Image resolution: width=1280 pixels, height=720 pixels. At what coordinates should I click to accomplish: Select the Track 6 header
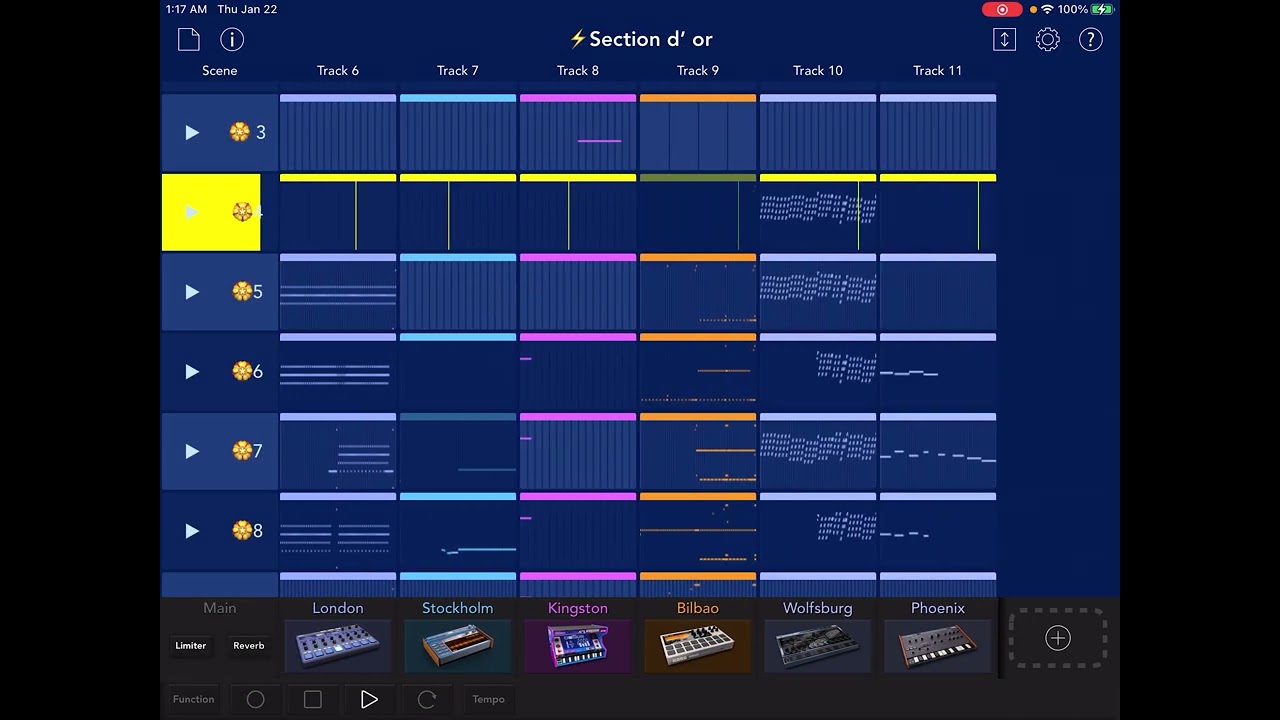coord(338,71)
